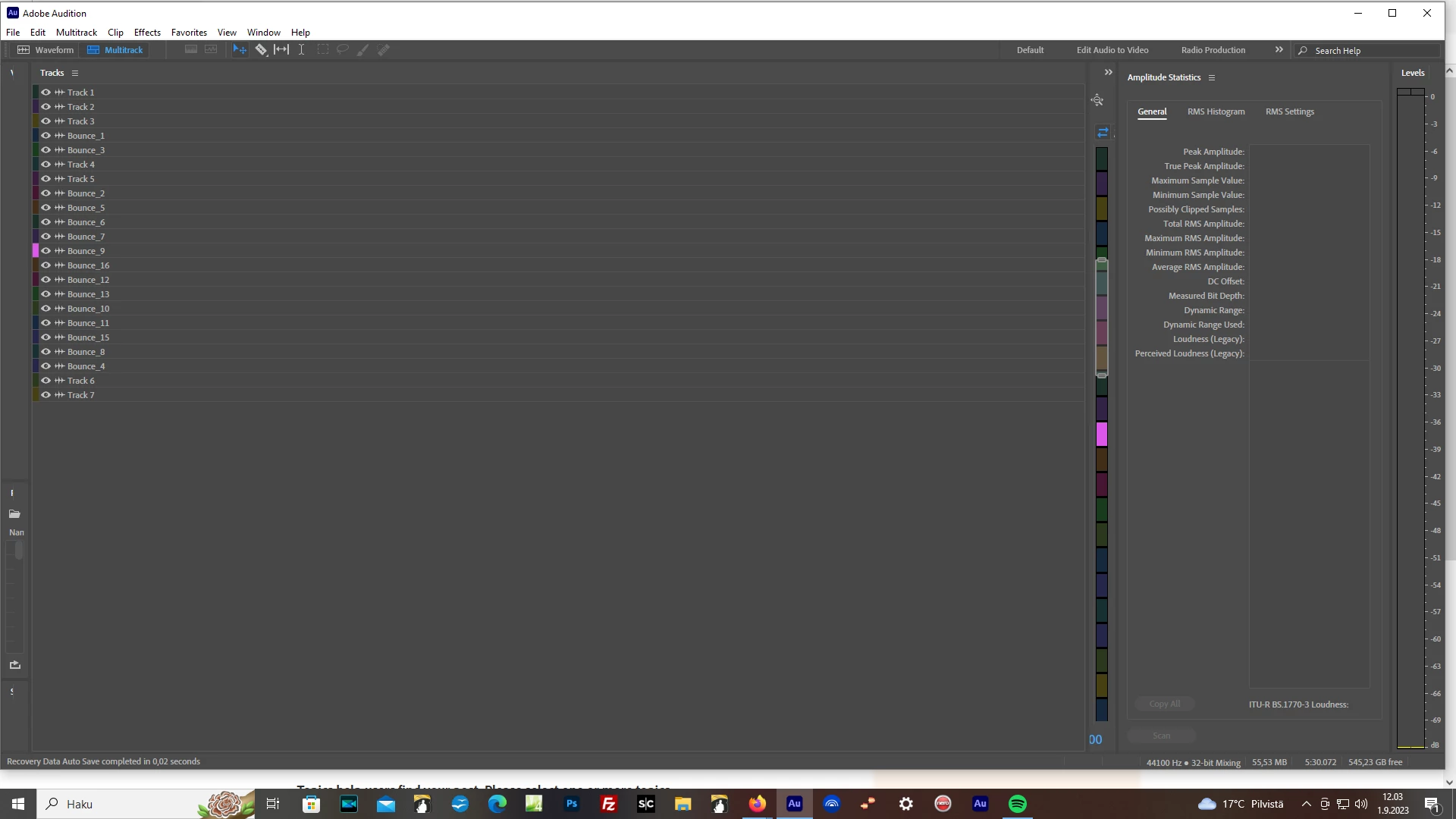1456x819 pixels.
Task: Toggle visibility of Track 7
Action: pos(46,395)
